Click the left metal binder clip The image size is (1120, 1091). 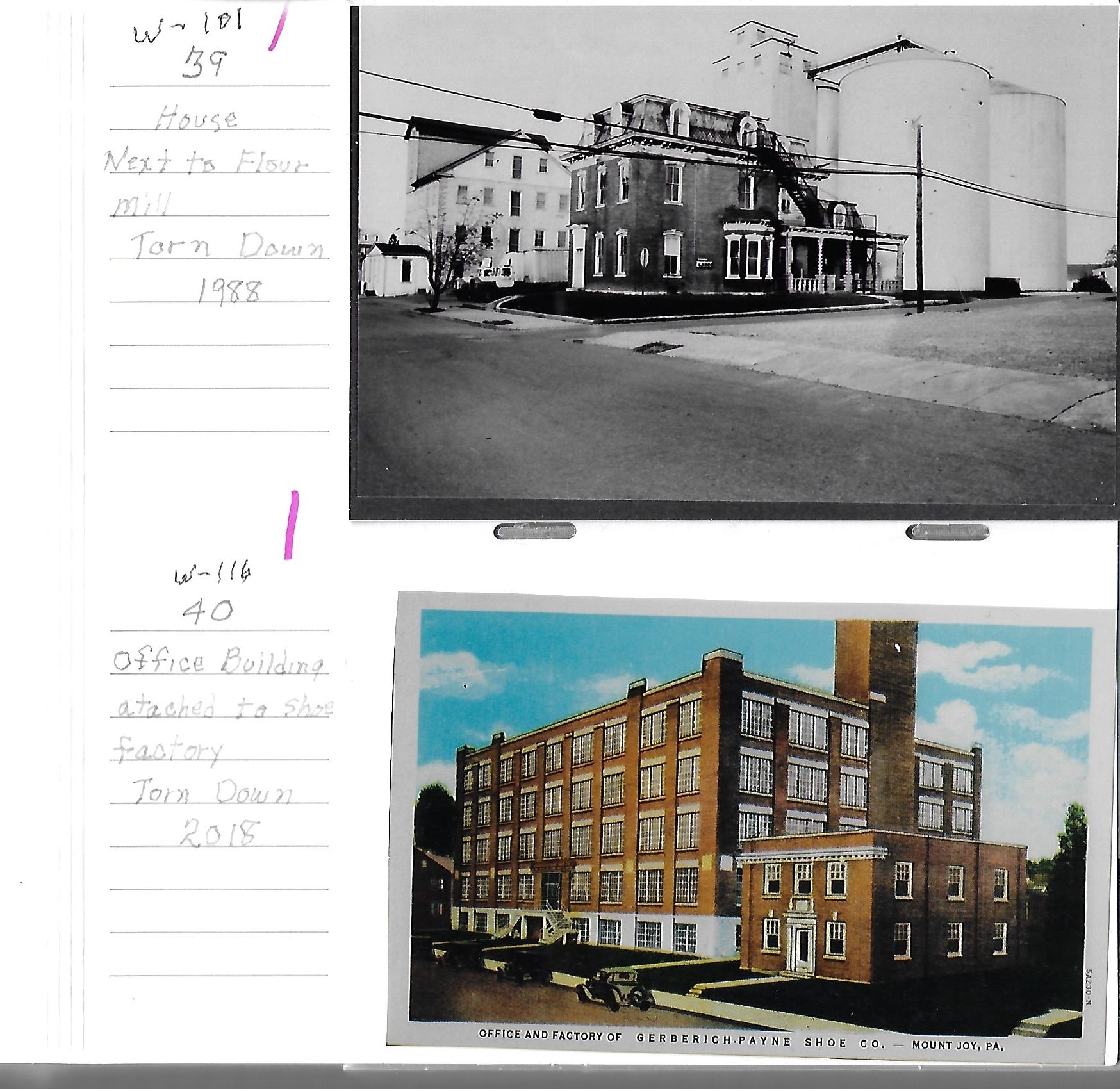(534, 530)
